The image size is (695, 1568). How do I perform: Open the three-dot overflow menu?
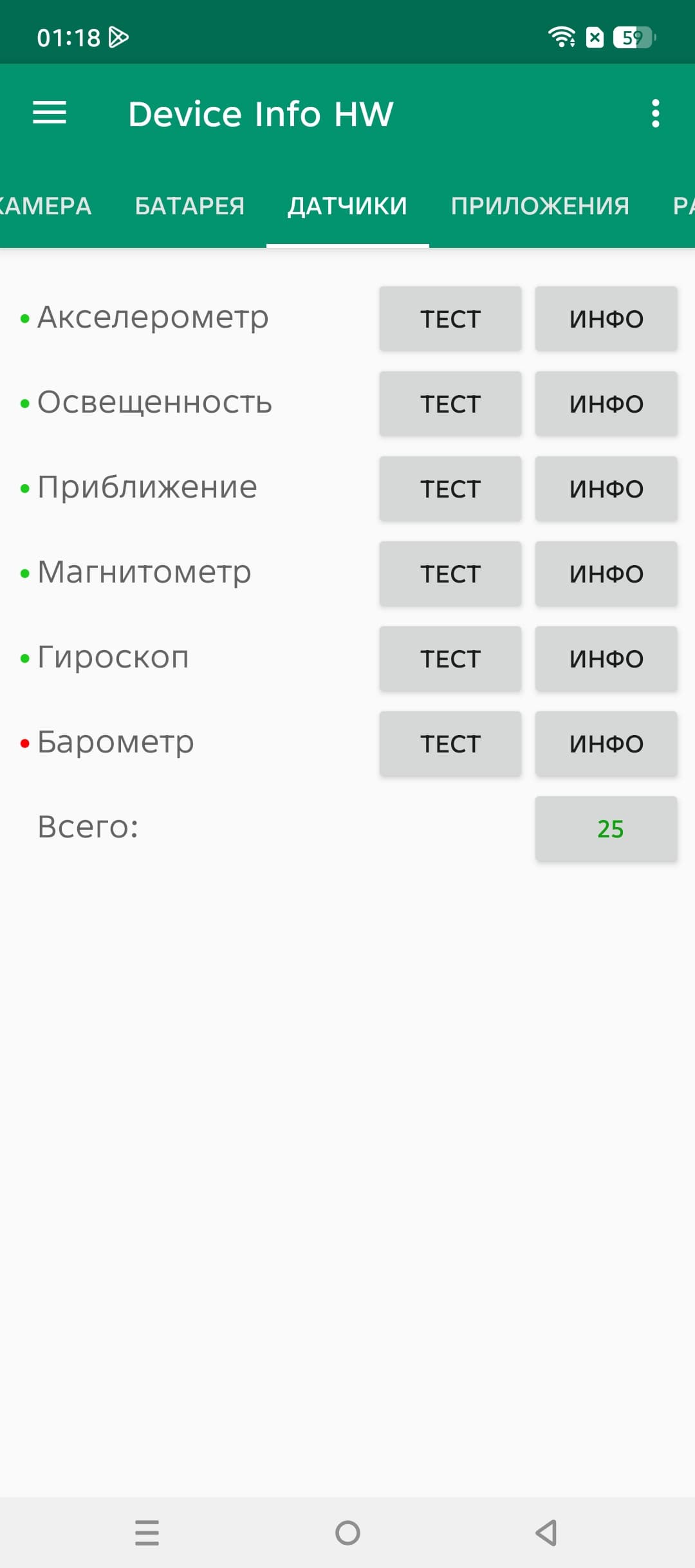click(x=655, y=113)
